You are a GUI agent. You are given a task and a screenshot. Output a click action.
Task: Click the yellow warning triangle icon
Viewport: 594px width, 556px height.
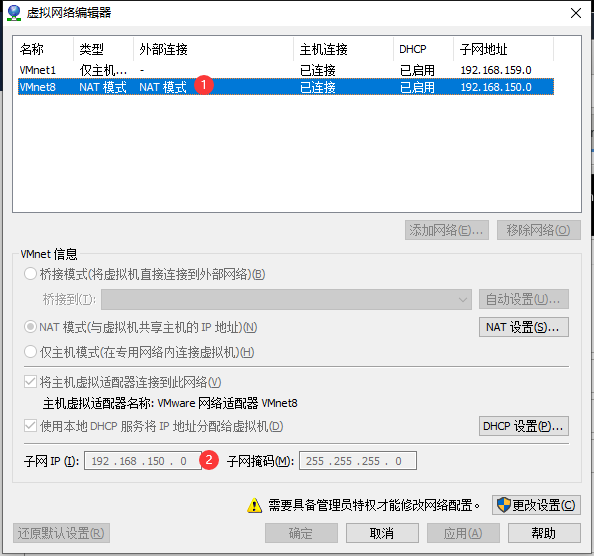click(255, 506)
